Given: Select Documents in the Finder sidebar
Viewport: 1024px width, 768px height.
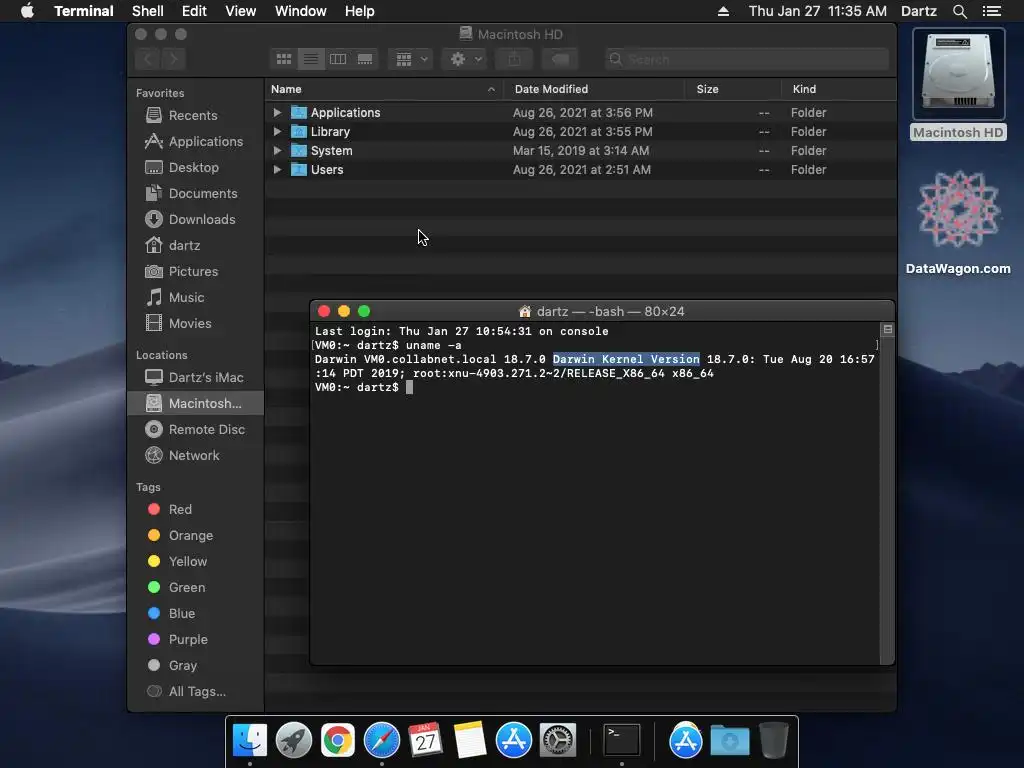Looking at the screenshot, I should click(x=196, y=194).
